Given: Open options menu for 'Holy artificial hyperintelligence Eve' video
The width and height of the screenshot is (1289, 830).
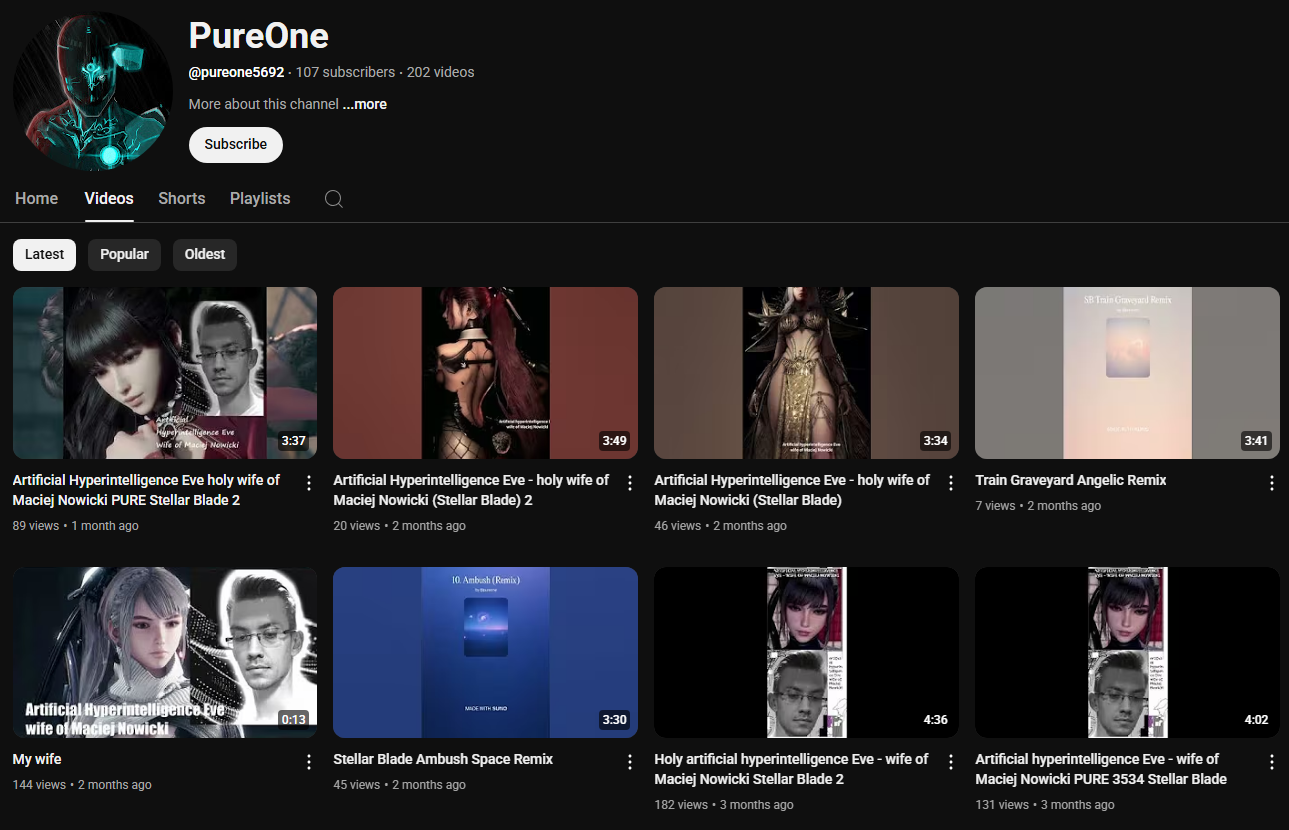Looking at the screenshot, I should (x=951, y=762).
